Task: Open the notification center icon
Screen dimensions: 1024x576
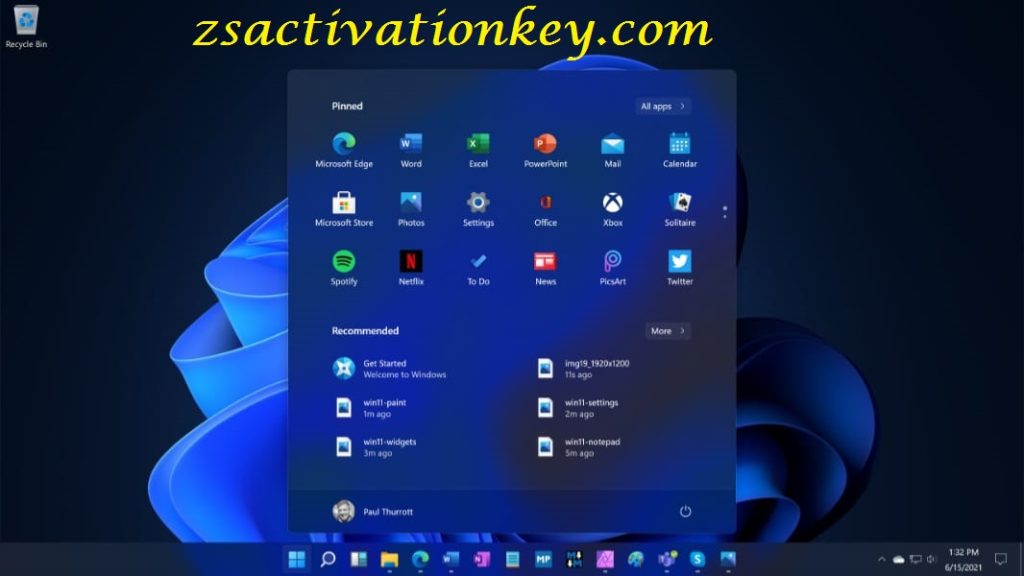Action: (1001, 558)
